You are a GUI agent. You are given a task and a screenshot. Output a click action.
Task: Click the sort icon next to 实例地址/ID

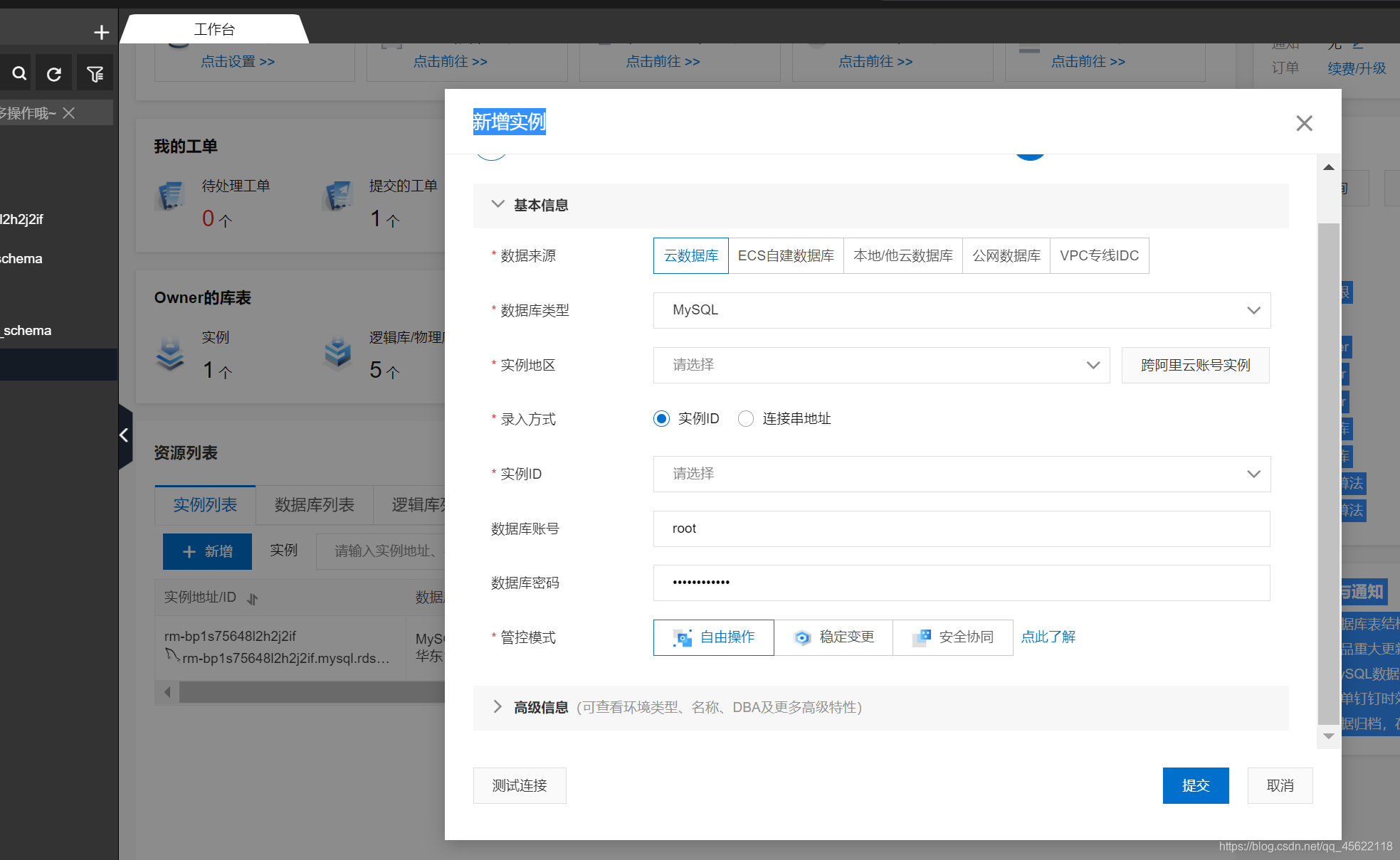point(253,599)
